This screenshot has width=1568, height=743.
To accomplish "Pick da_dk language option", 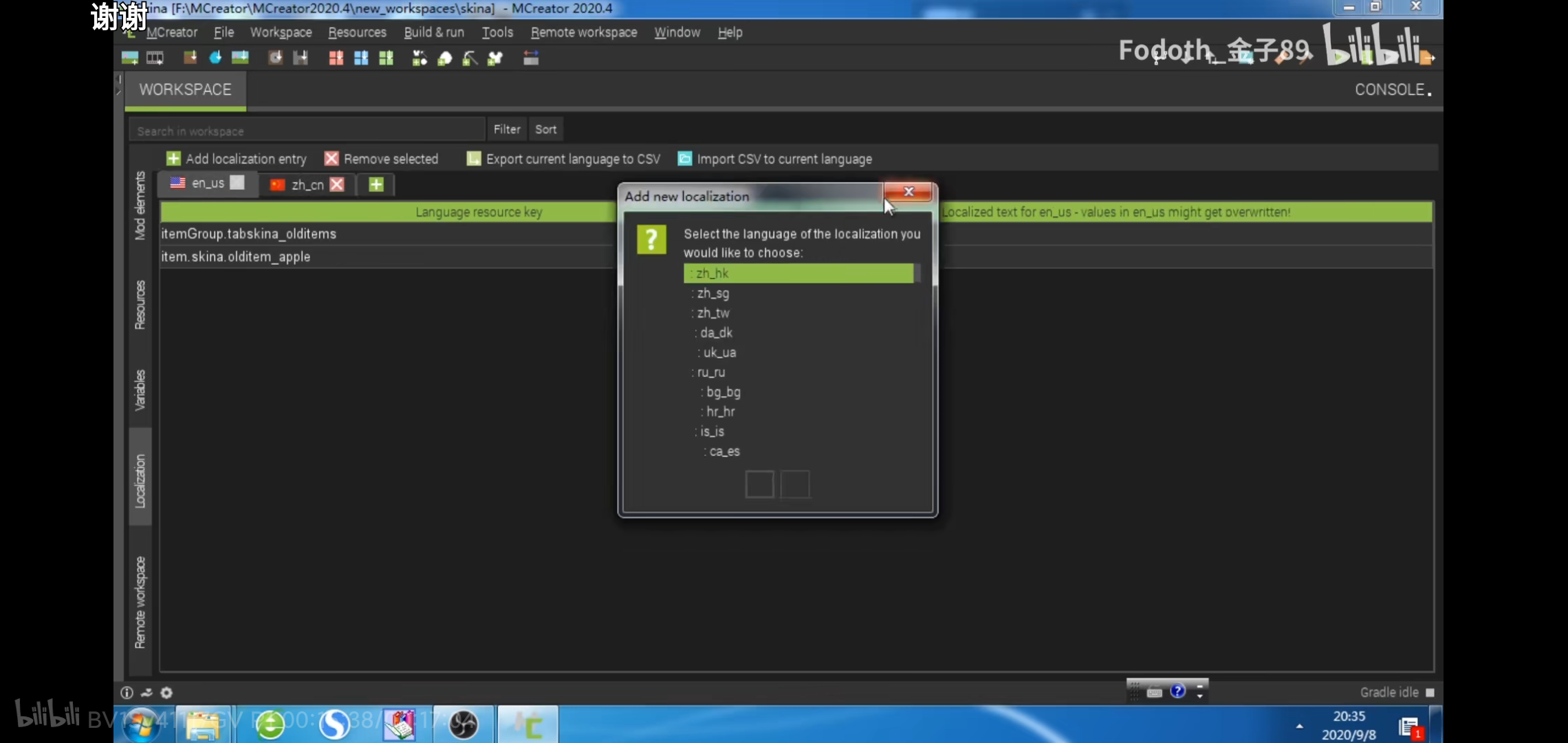I will [716, 333].
